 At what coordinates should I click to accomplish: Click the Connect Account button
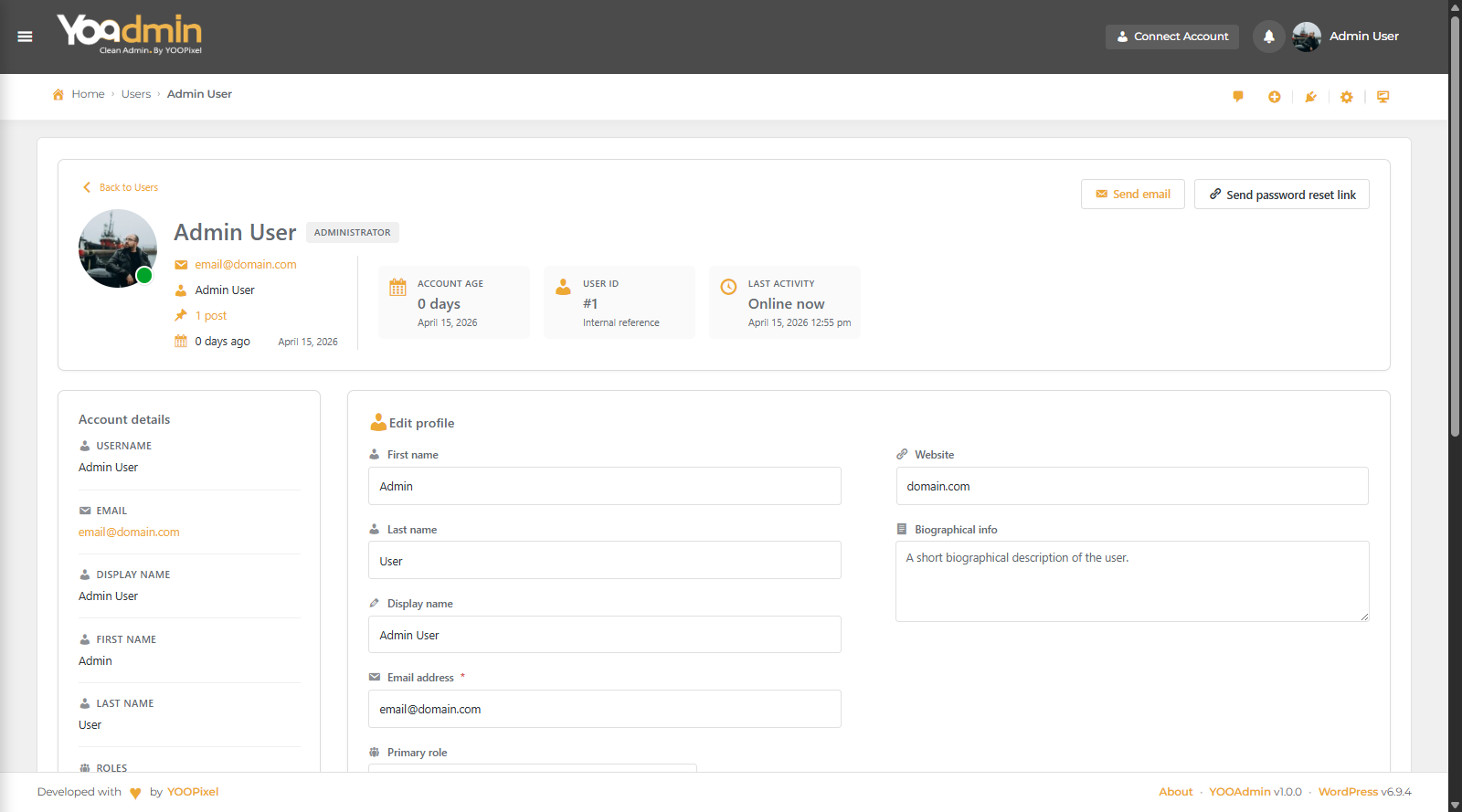pyautogui.click(x=1172, y=37)
